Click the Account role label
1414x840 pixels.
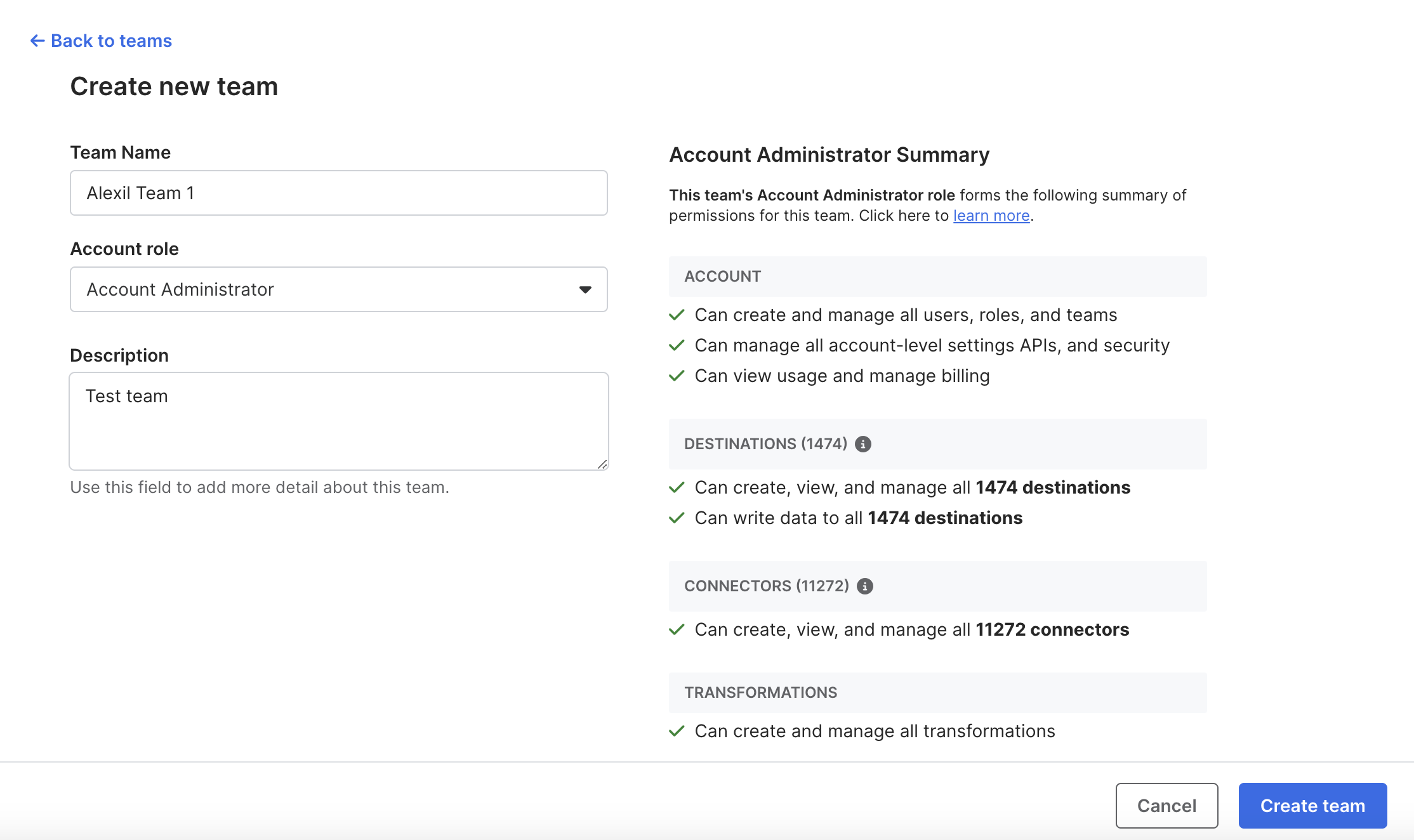(x=124, y=249)
